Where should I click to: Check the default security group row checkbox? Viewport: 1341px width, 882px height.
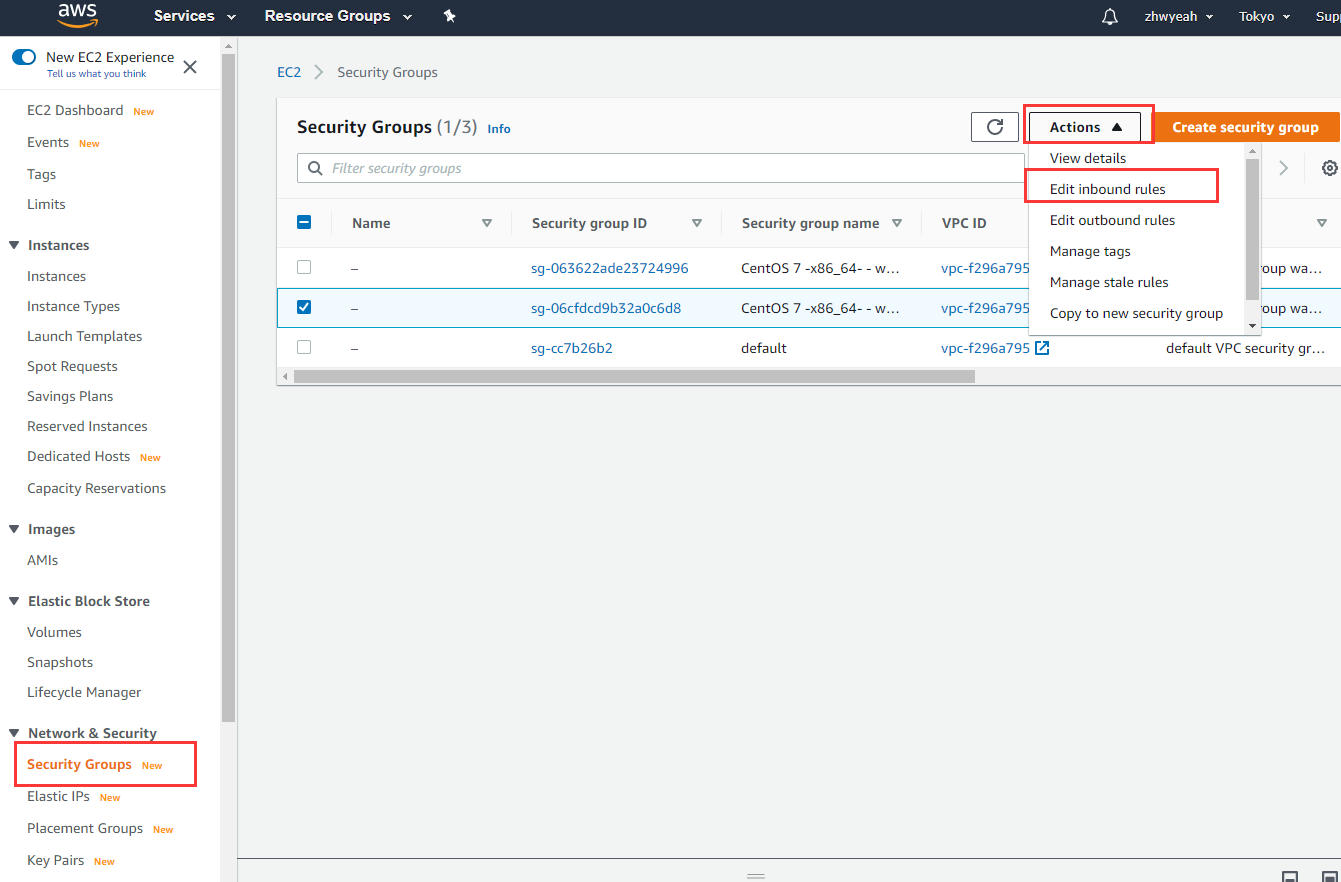click(x=304, y=347)
